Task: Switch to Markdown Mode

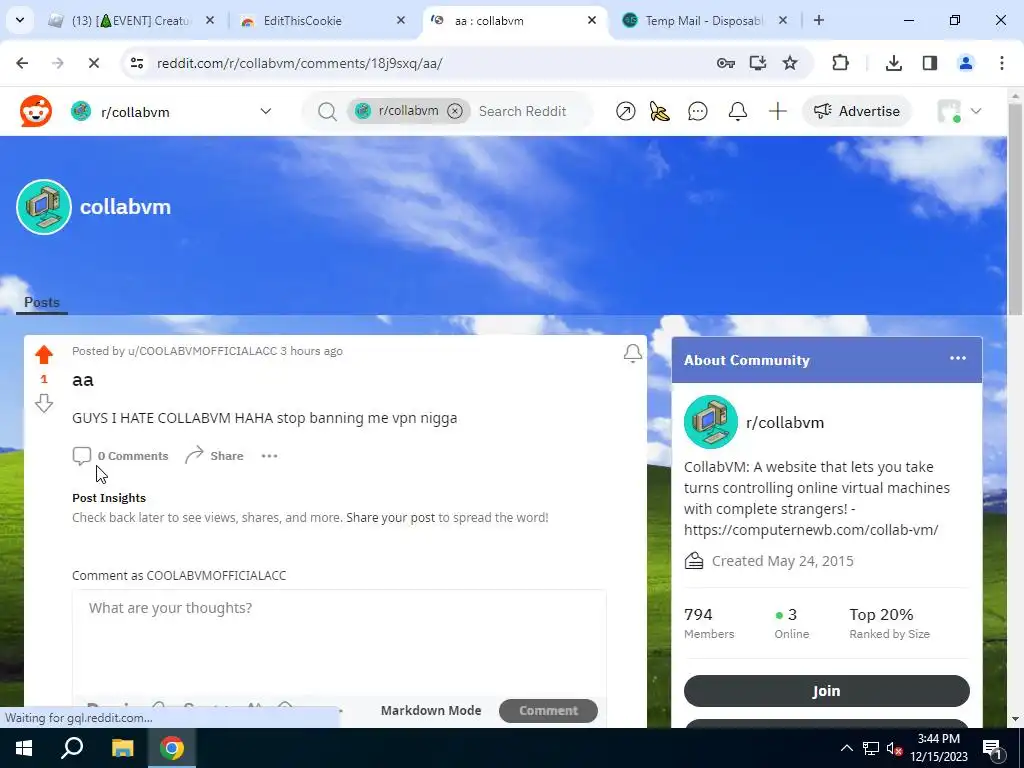Action: (x=431, y=711)
